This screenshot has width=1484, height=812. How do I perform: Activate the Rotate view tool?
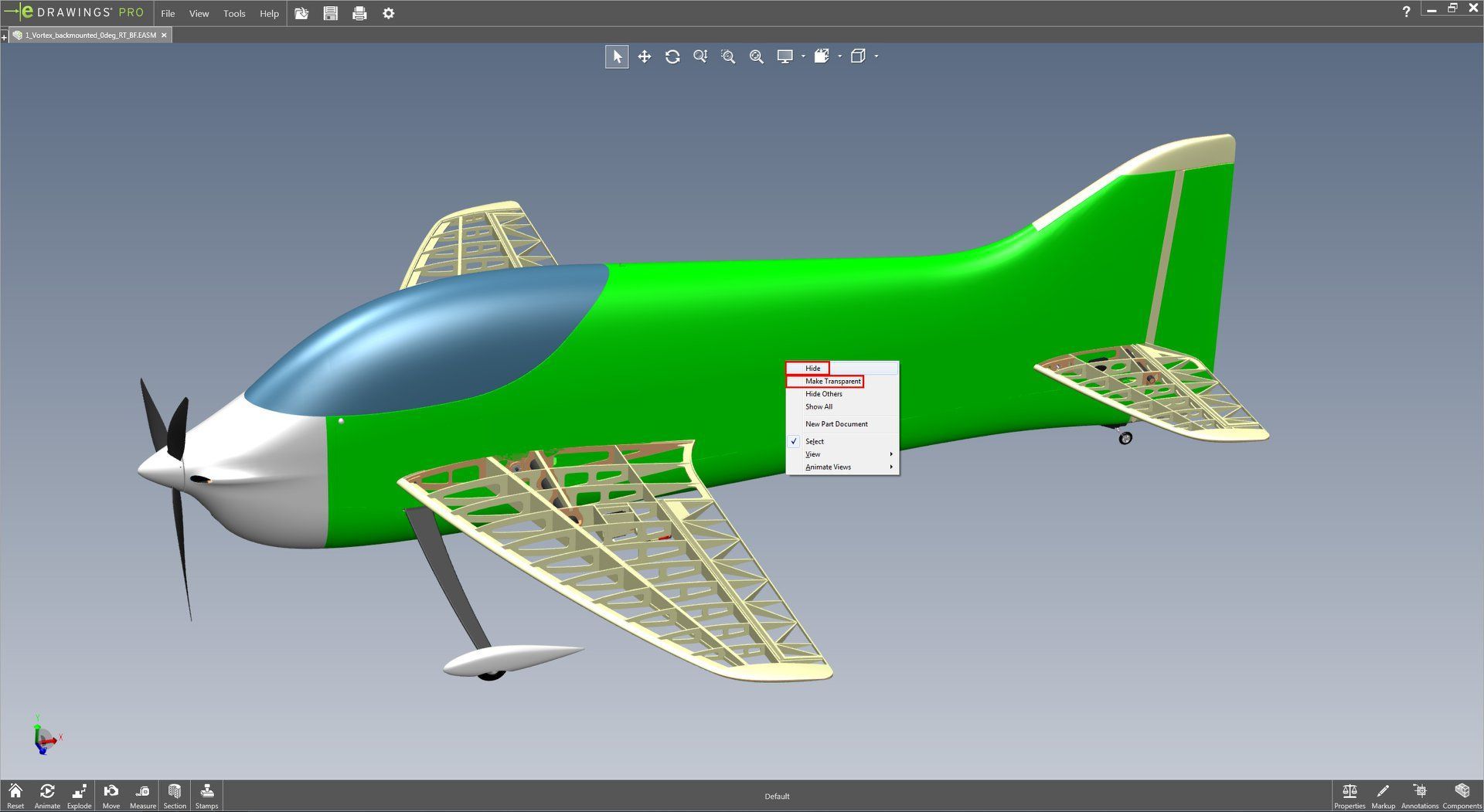click(672, 56)
